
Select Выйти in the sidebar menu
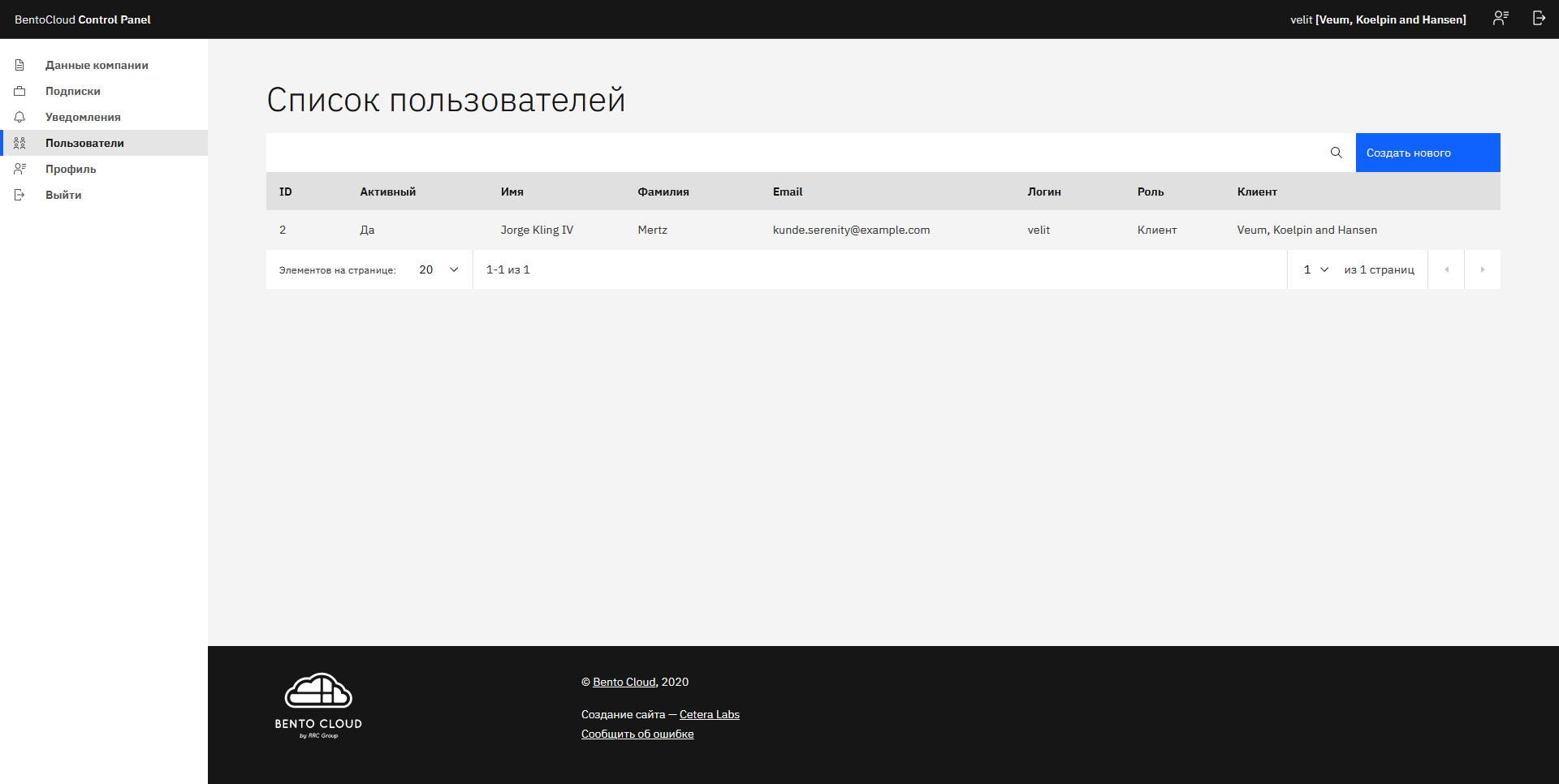pyautogui.click(x=63, y=195)
